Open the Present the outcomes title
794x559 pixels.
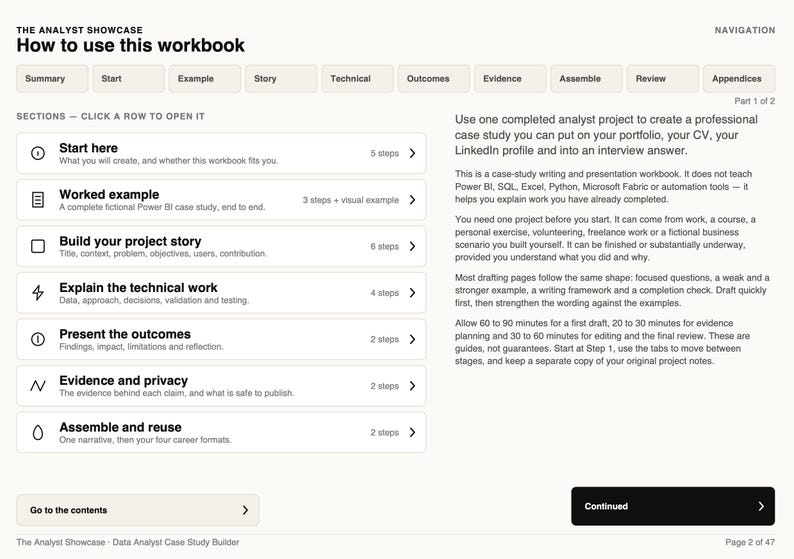point(125,334)
